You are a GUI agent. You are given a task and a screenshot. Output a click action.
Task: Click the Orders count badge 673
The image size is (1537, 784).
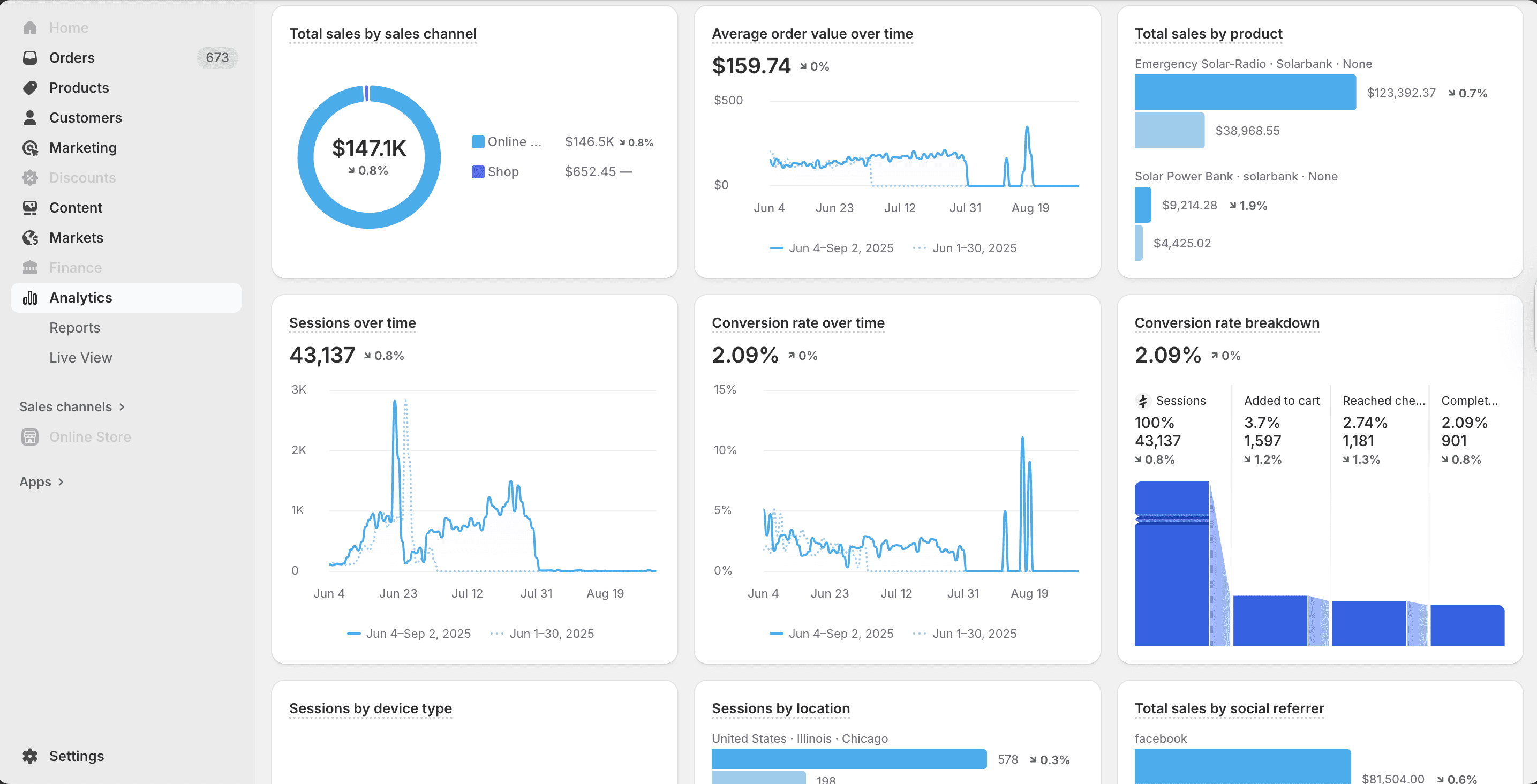tap(216, 58)
